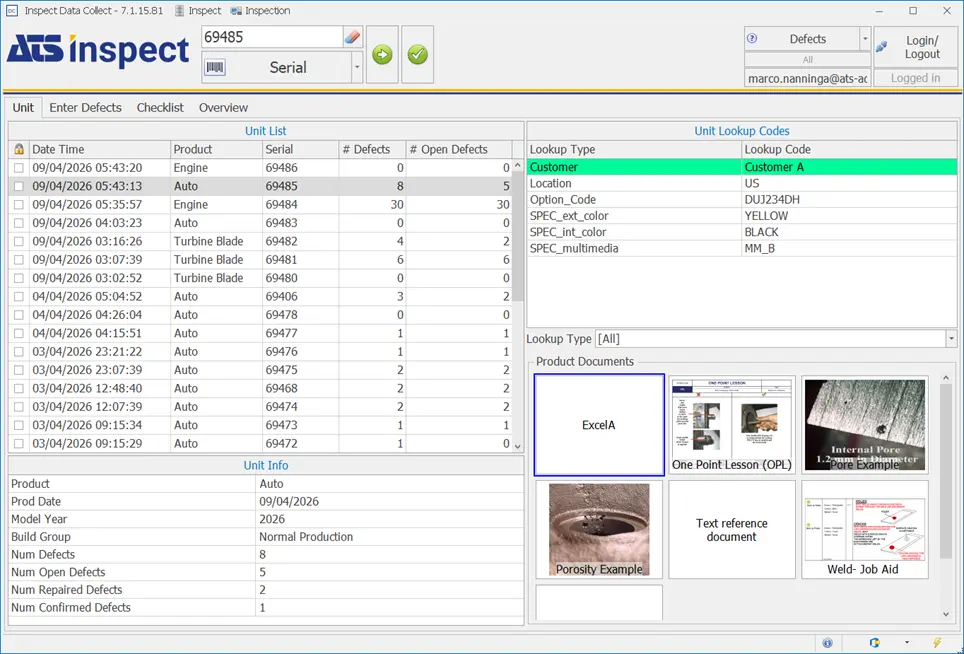Viewport: 964px width, 654px height.
Task: Open the Weld- Job Aid thumbnail
Action: [864, 529]
